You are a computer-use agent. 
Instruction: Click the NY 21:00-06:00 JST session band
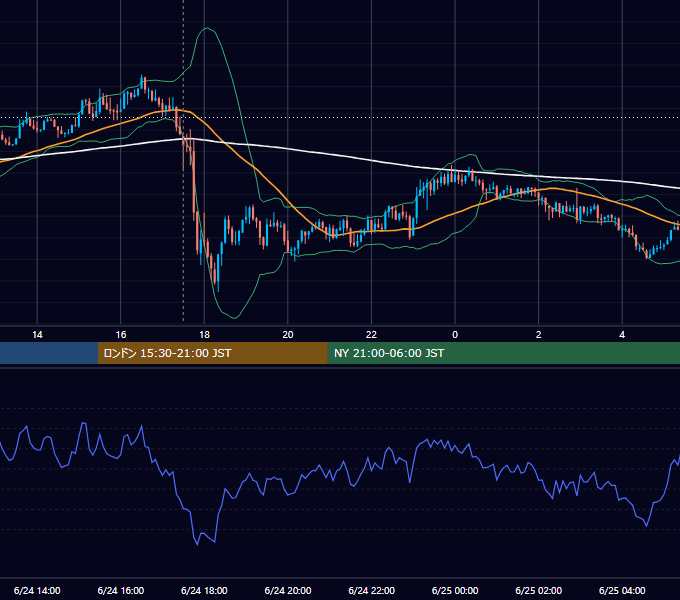(503, 353)
